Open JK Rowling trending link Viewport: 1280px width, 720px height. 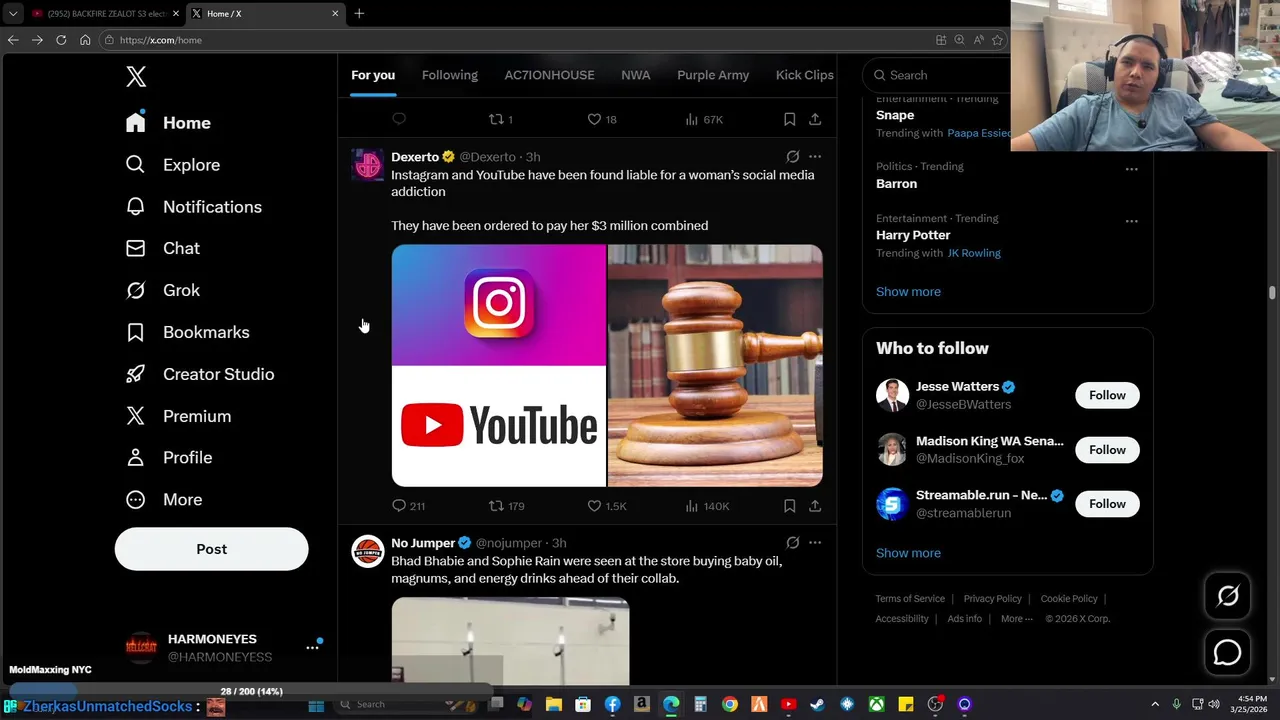[974, 253]
